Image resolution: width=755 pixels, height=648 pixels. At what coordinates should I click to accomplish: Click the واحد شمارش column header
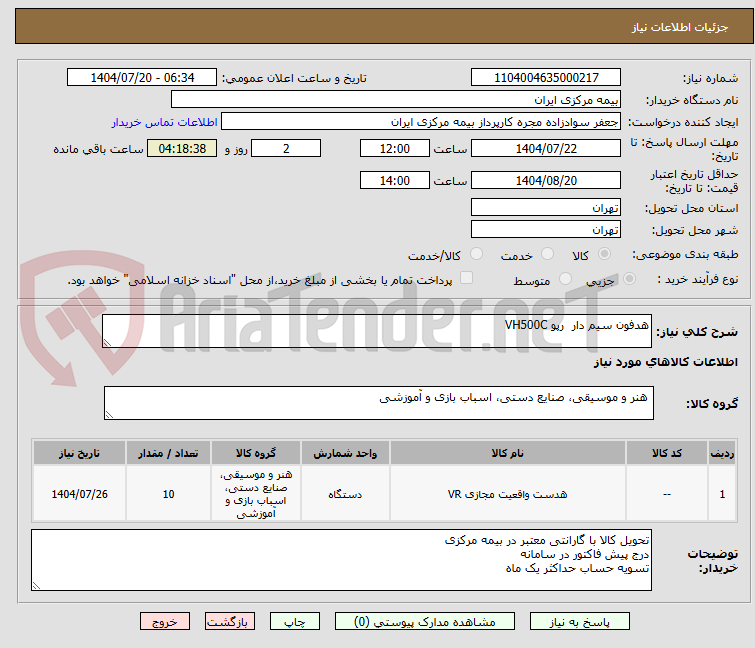click(345, 453)
